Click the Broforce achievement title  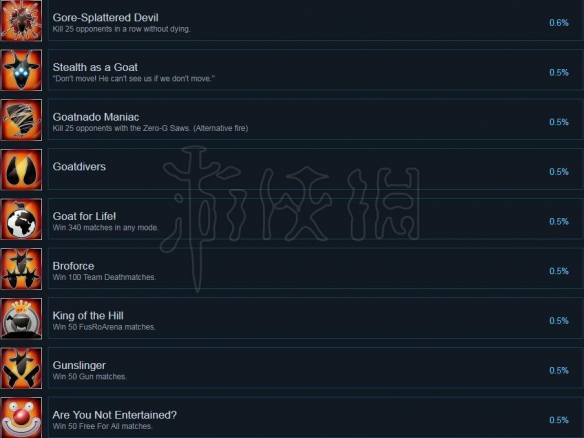[73, 266]
